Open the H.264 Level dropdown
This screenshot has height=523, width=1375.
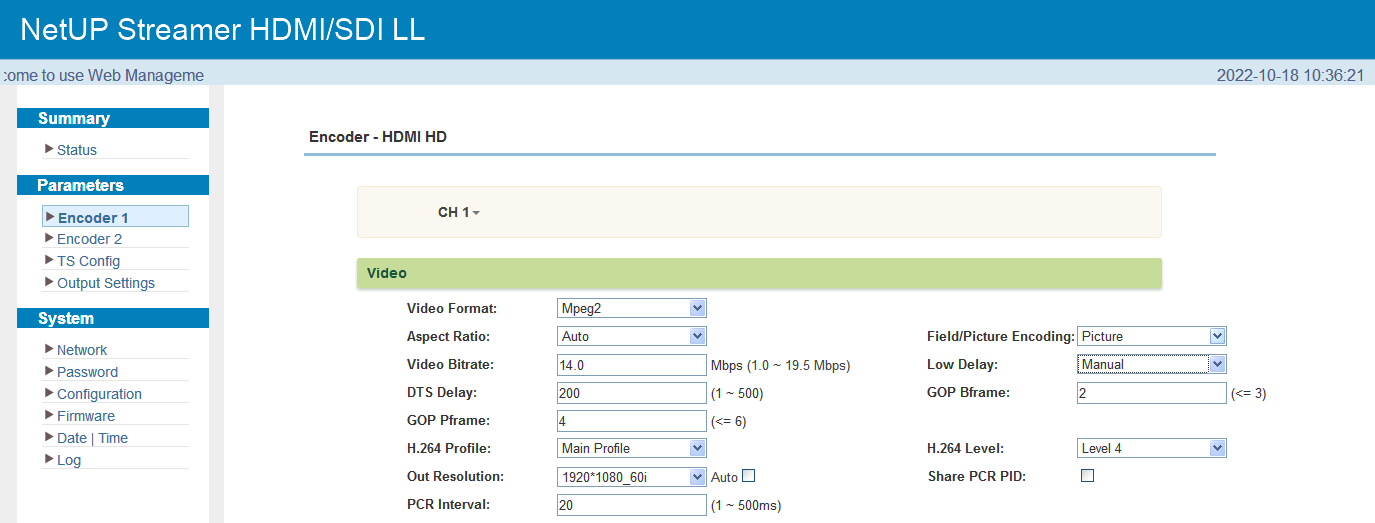tap(1152, 448)
